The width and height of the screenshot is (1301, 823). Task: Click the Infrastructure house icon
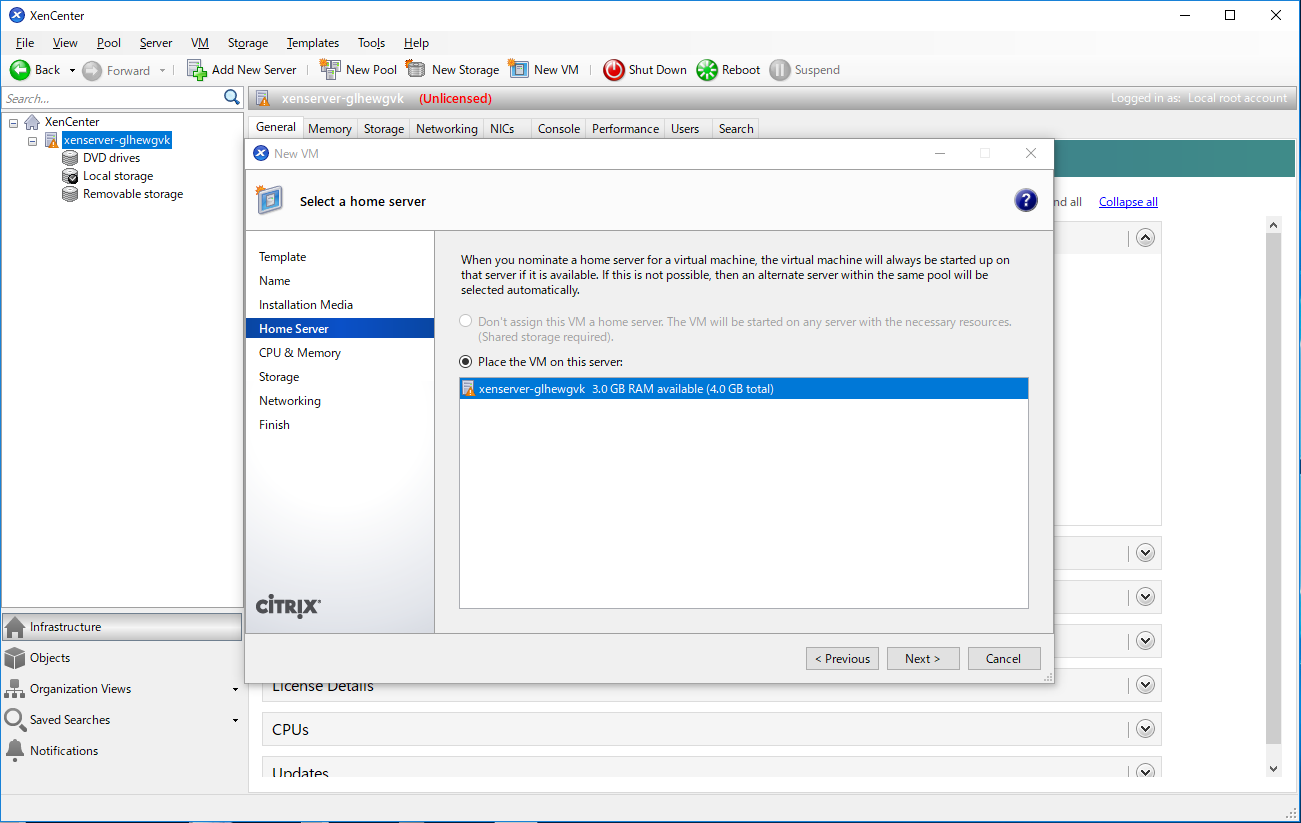pos(15,627)
